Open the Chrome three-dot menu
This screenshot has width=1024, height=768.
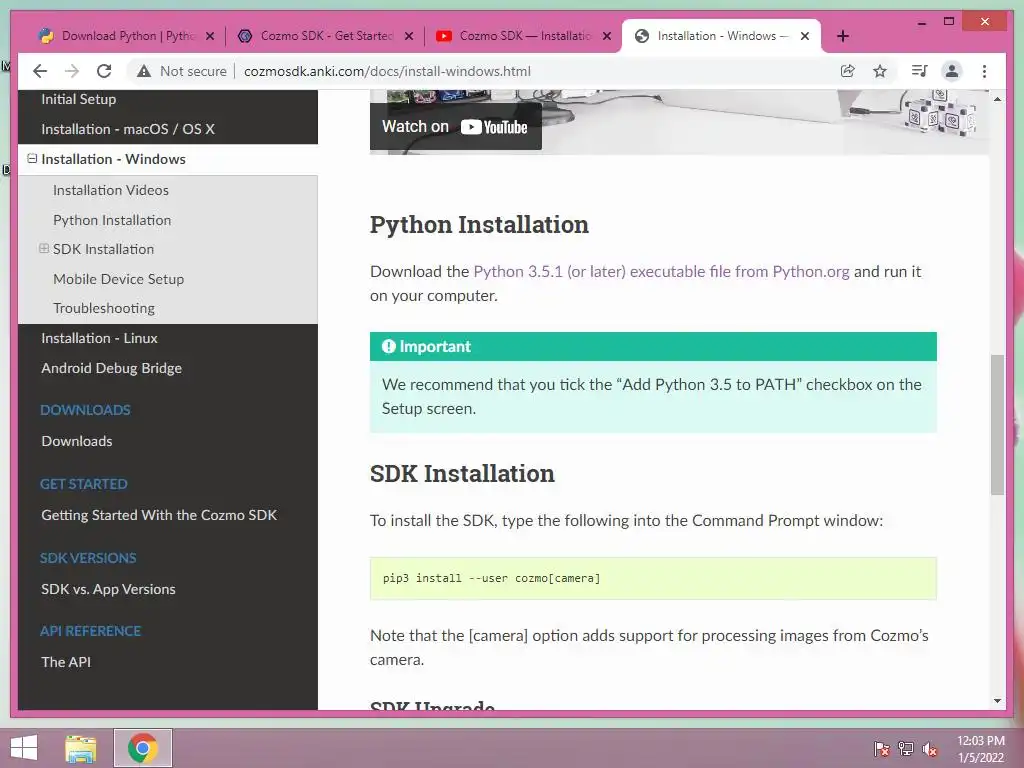[984, 71]
